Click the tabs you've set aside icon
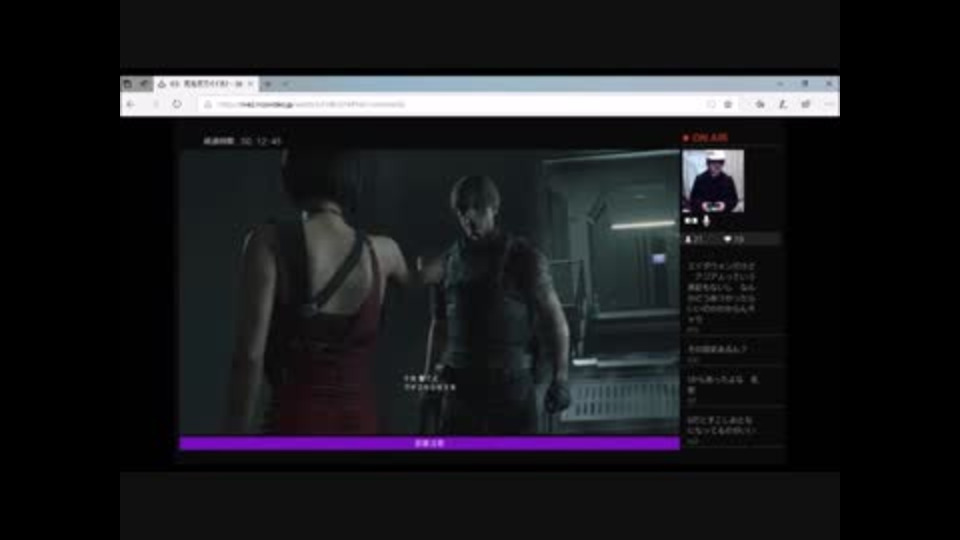 click(127, 84)
